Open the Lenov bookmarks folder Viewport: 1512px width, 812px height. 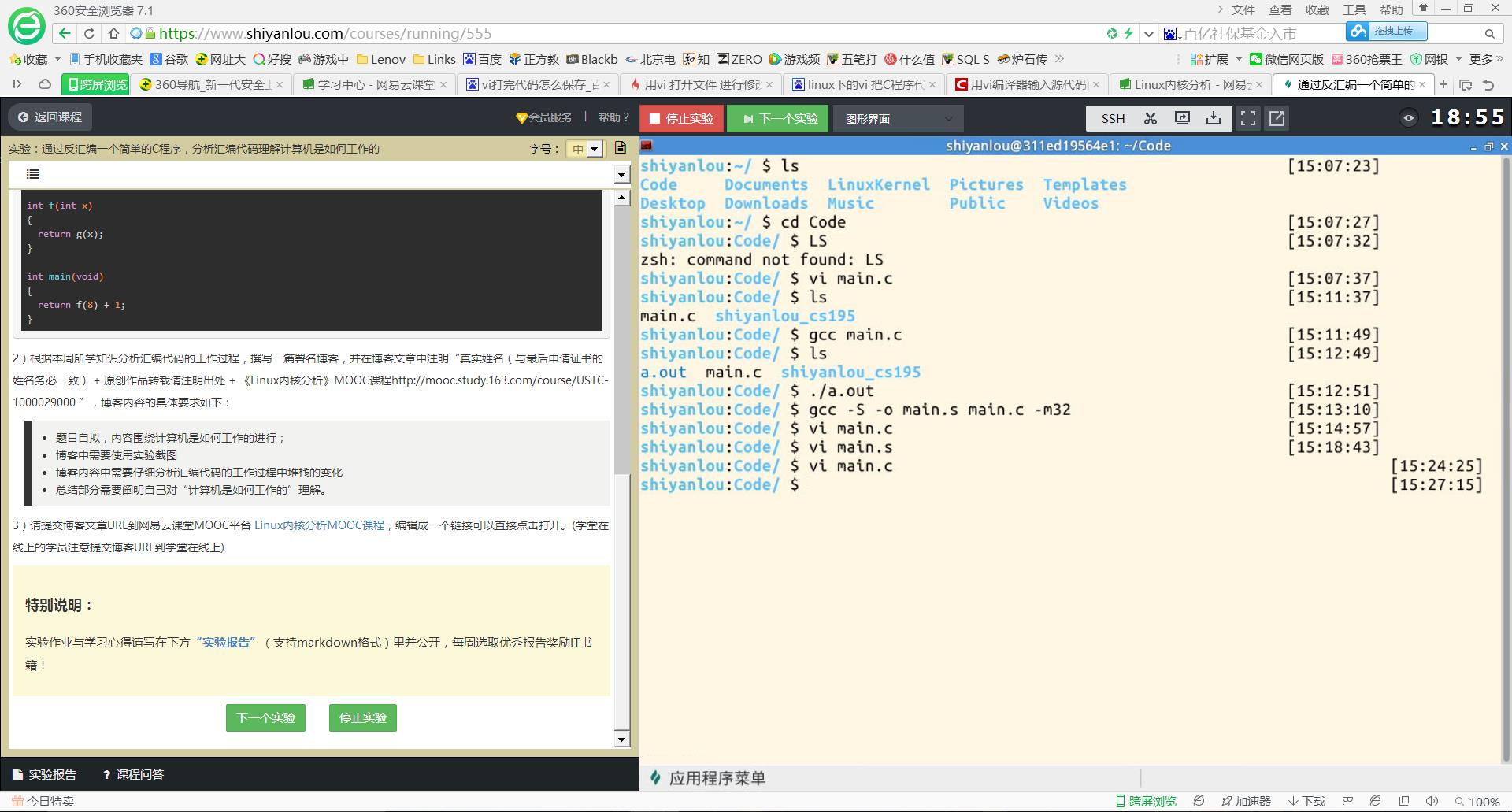(380, 59)
